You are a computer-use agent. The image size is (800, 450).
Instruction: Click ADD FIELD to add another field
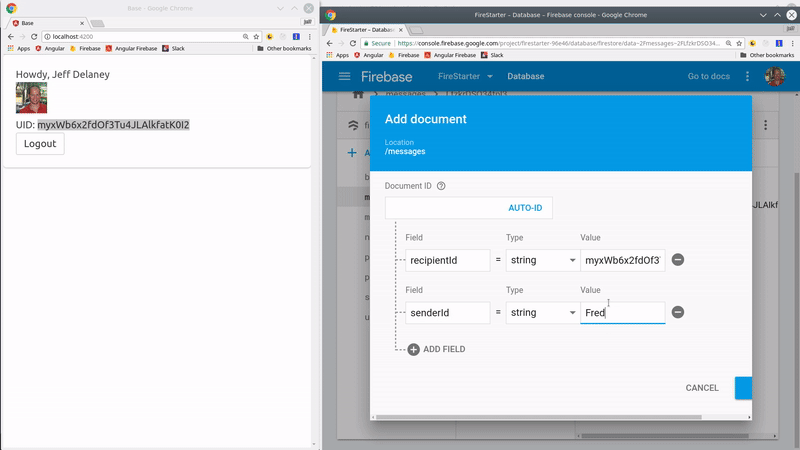point(435,349)
